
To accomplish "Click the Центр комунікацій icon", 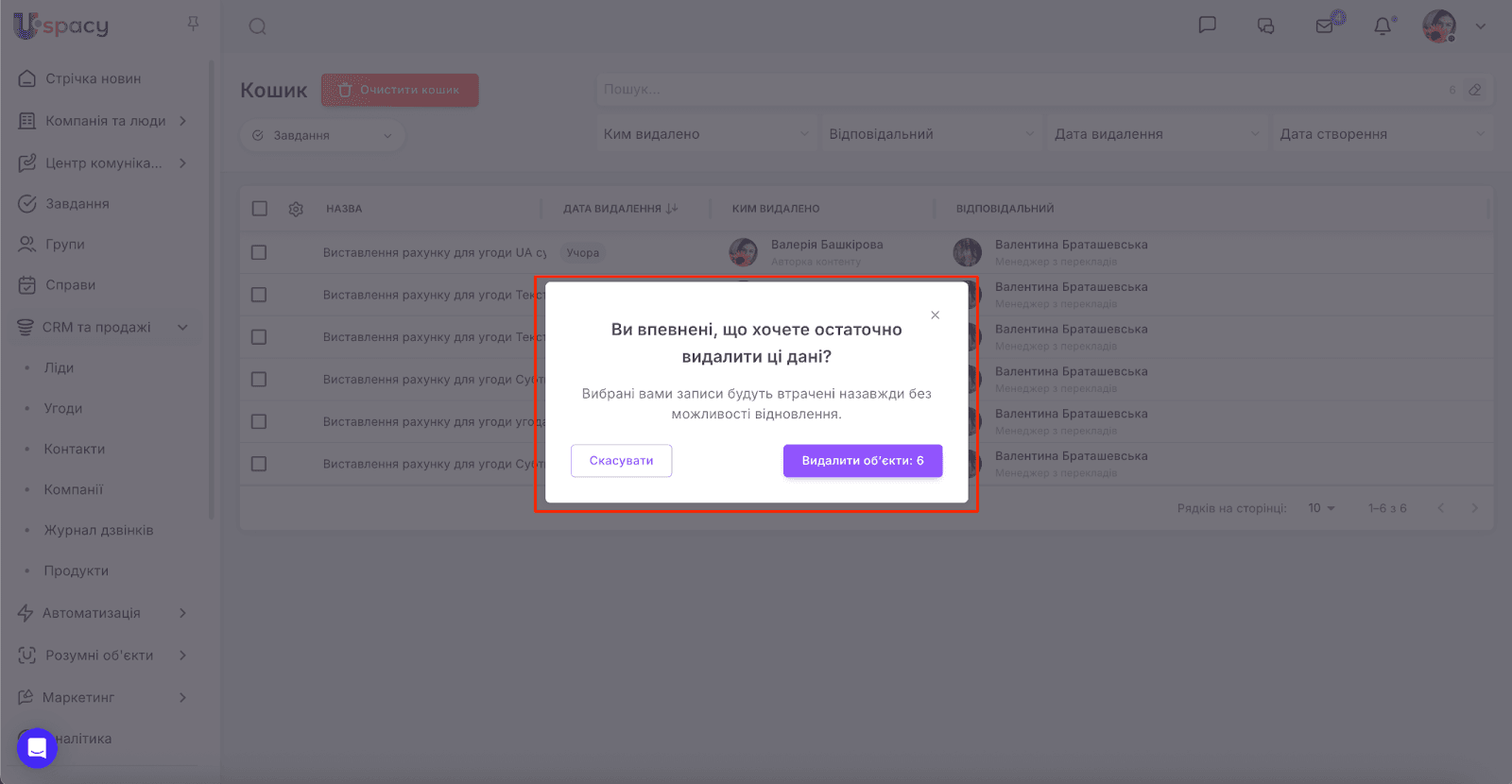I will (27, 163).
